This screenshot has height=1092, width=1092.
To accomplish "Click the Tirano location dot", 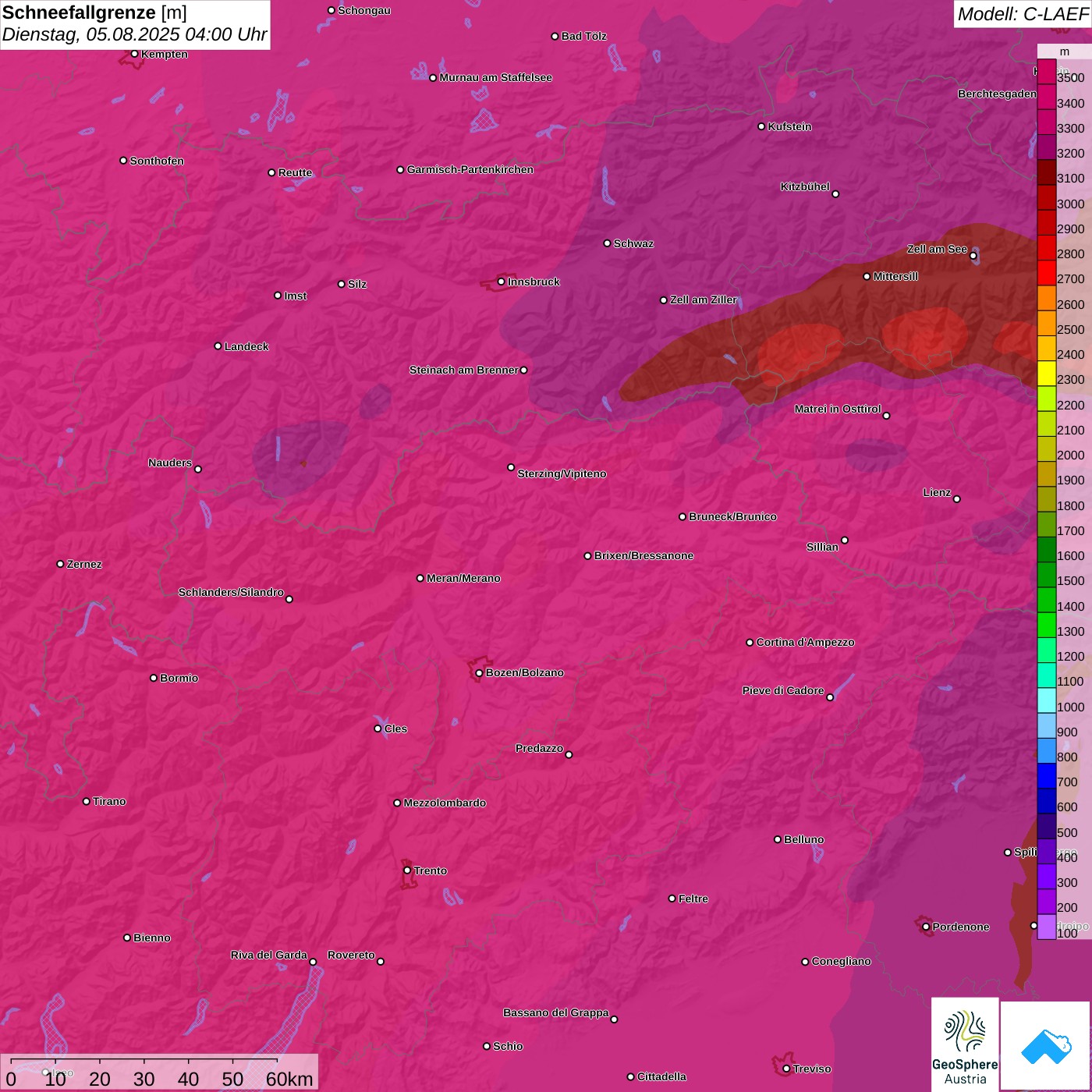I will [87, 801].
